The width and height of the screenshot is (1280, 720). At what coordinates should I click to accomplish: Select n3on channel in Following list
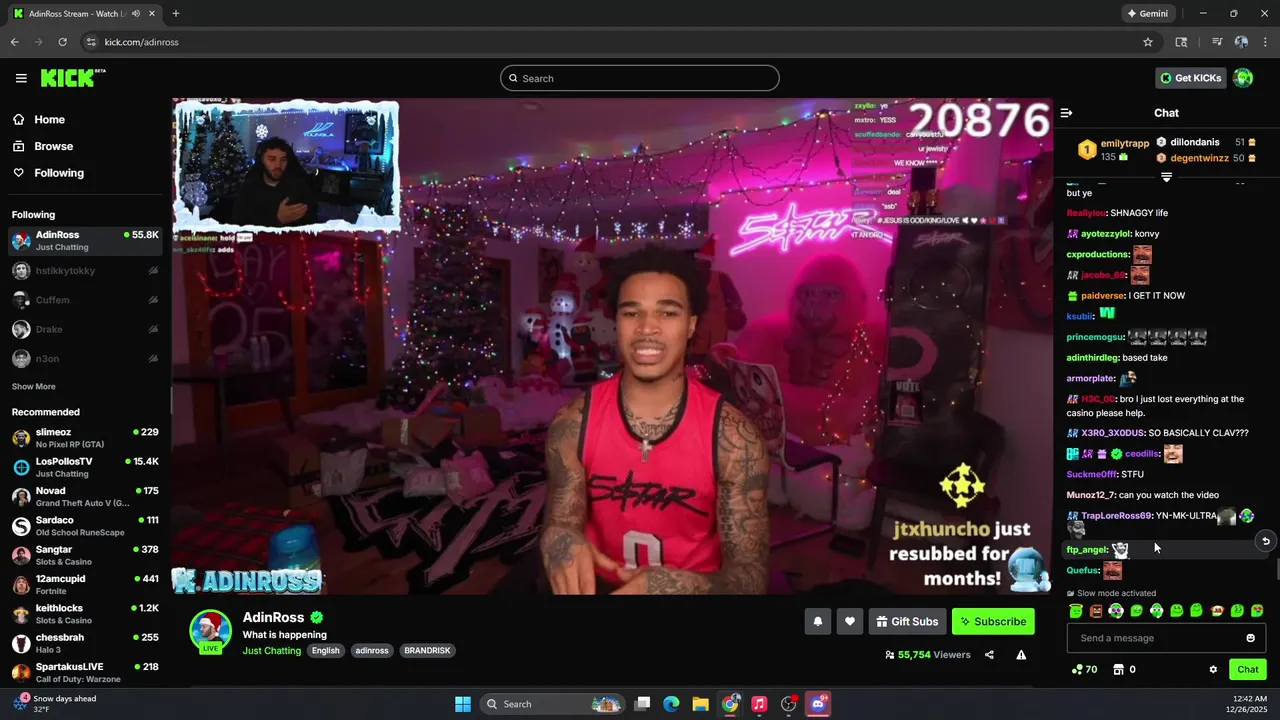[85, 358]
